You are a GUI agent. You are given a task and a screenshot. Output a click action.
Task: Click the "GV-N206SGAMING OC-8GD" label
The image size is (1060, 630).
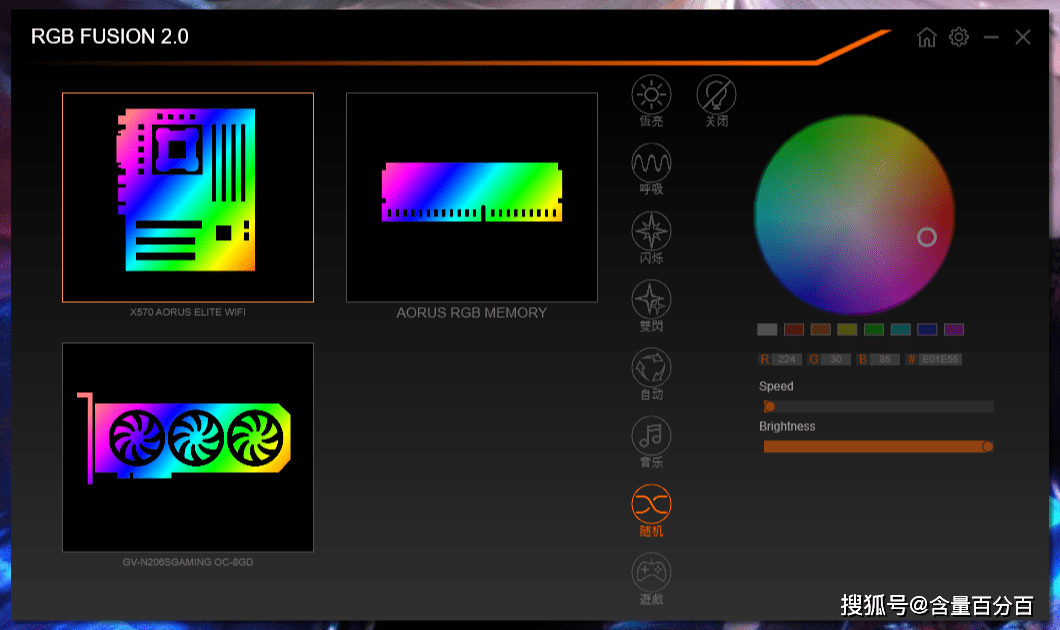pyautogui.click(x=188, y=562)
